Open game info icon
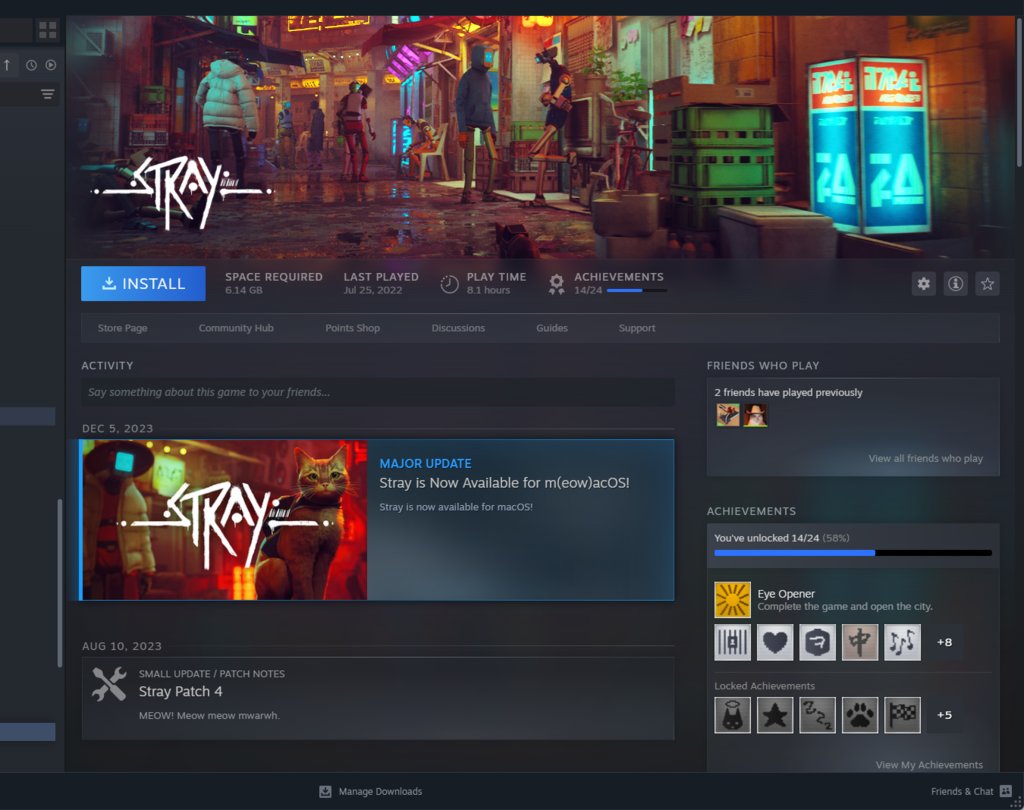Viewport: 1024px width, 810px height. pos(955,284)
